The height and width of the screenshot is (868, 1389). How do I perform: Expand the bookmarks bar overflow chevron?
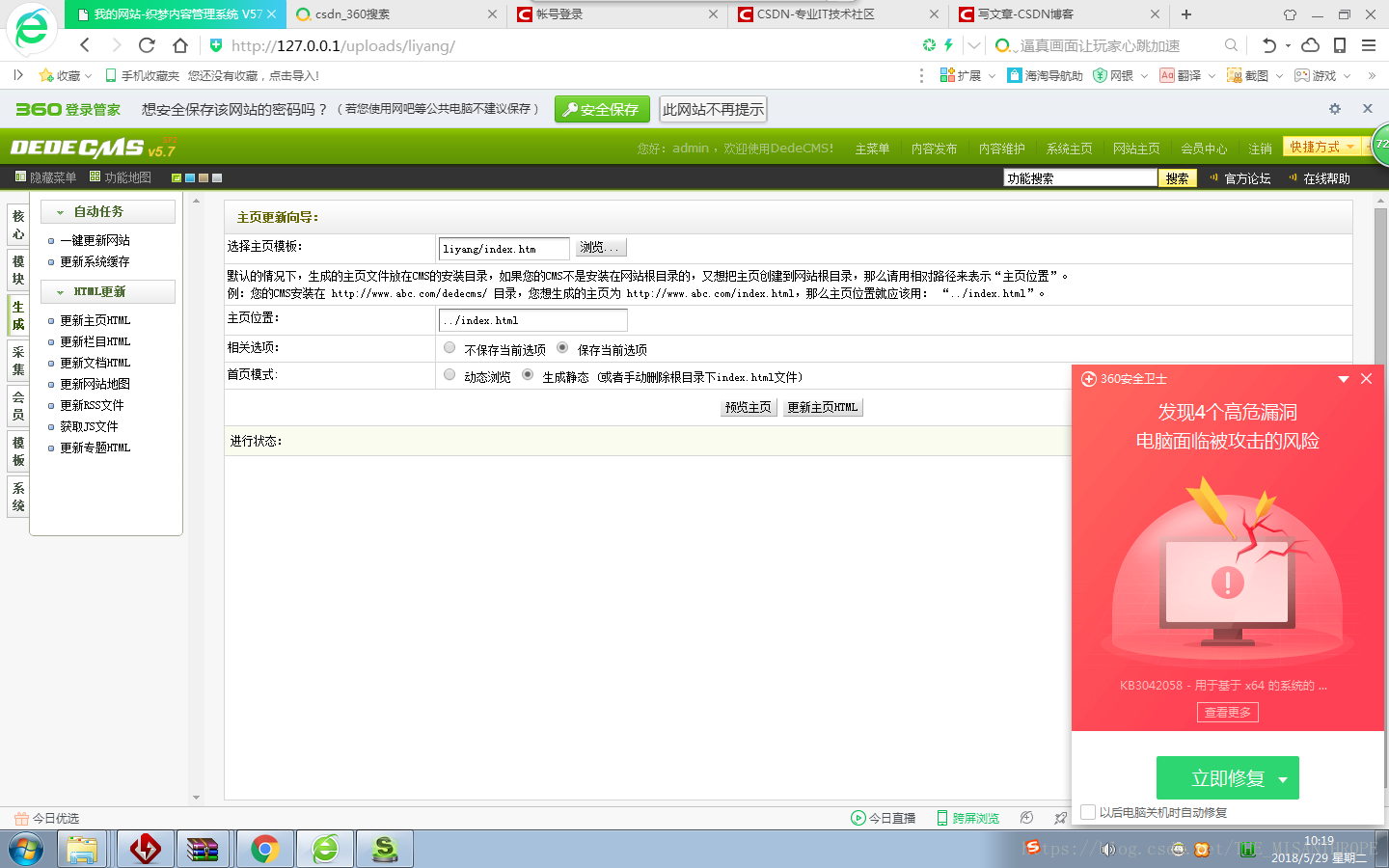coord(1372,75)
